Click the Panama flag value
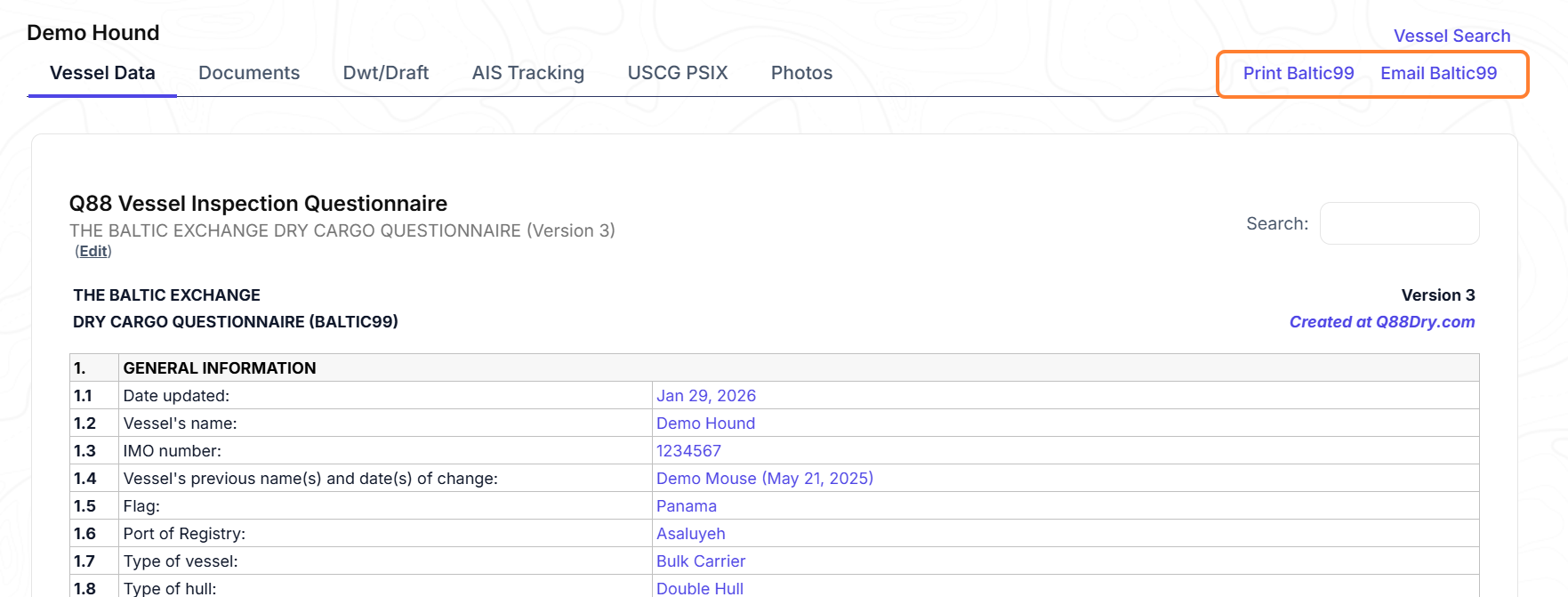This screenshot has height=597, width=1568. (687, 506)
